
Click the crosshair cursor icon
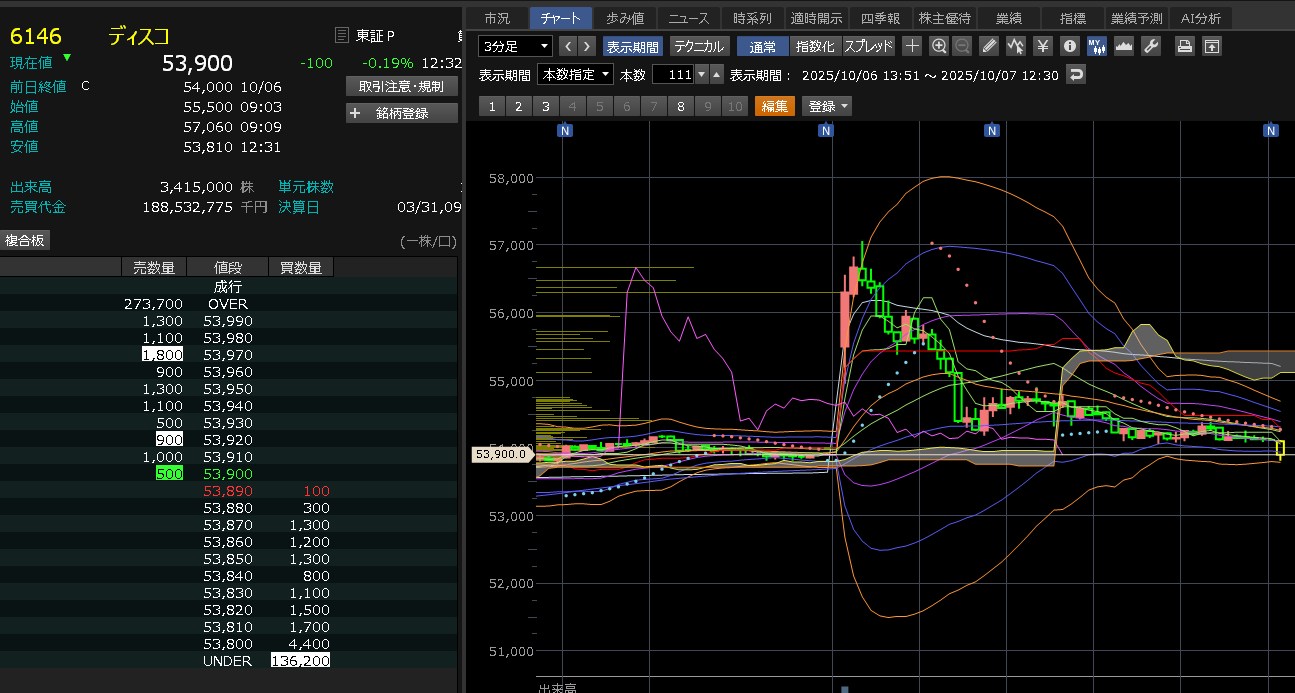point(912,46)
